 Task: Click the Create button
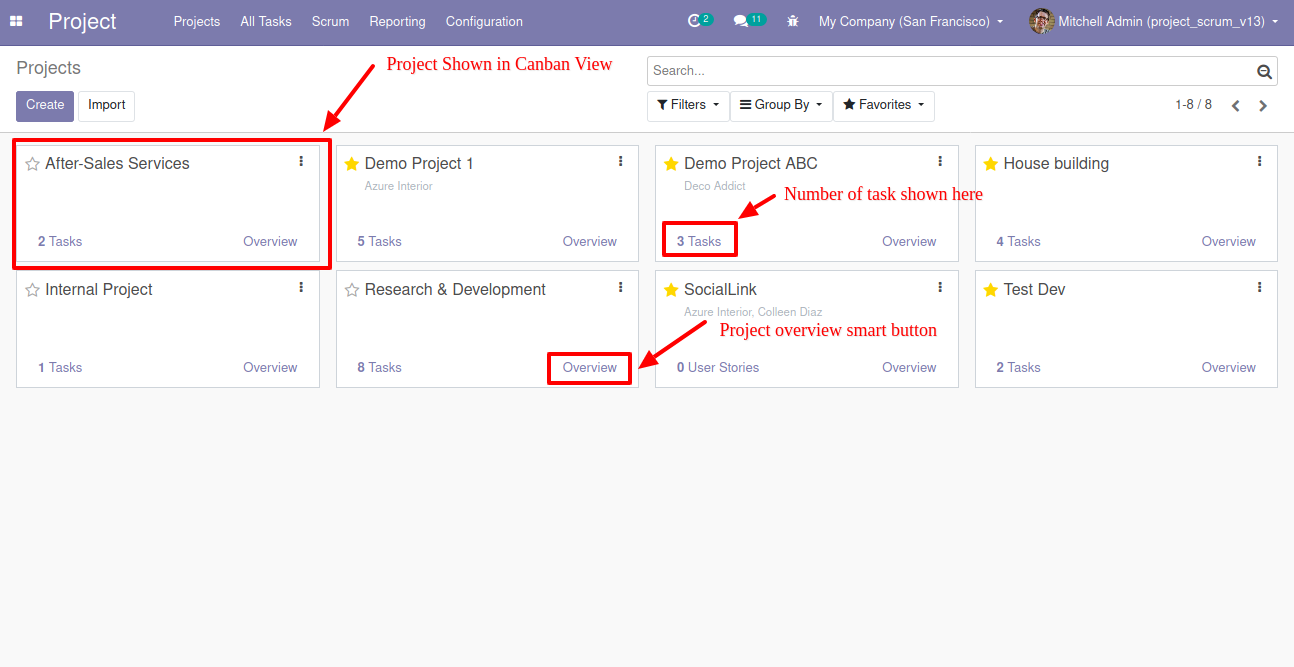(44, 105)
